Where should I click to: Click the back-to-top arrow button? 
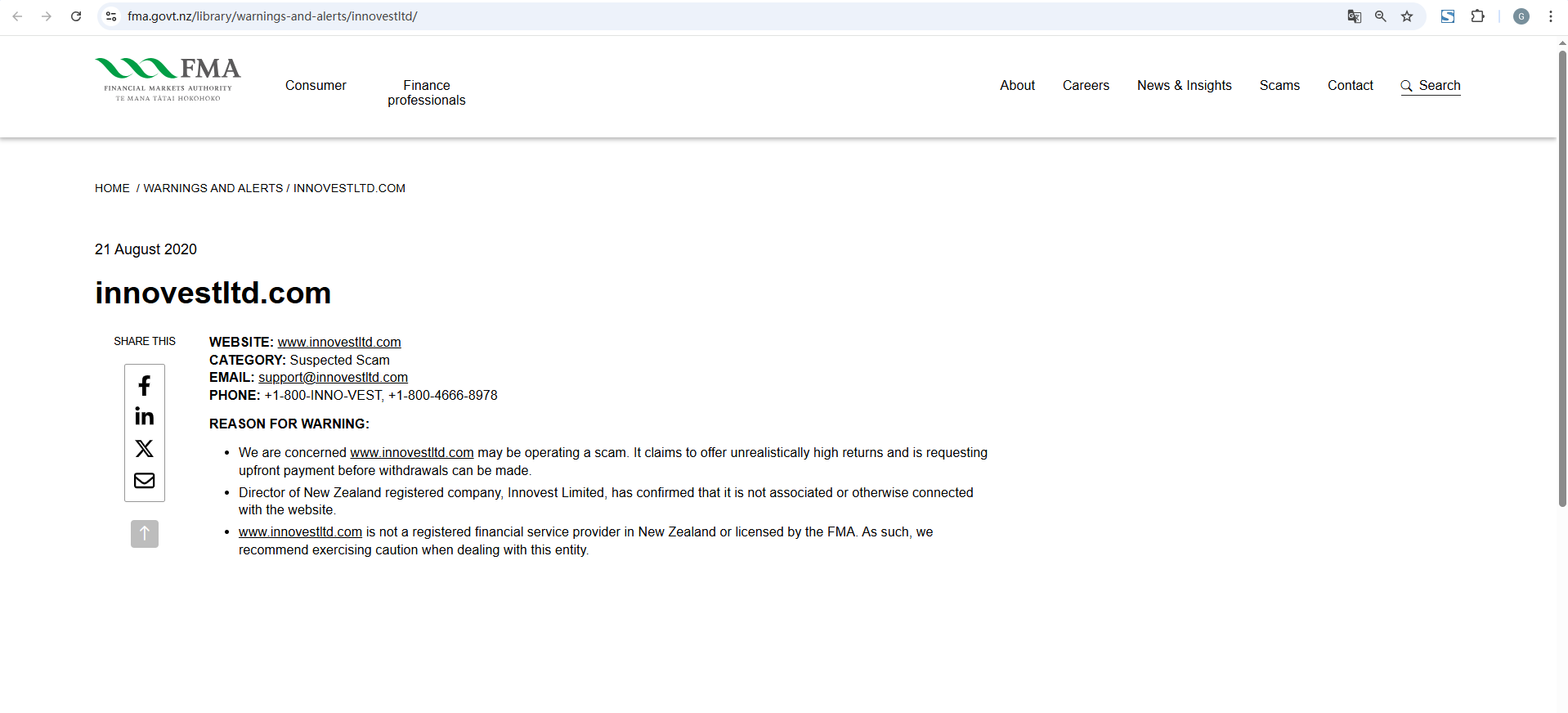145,534
